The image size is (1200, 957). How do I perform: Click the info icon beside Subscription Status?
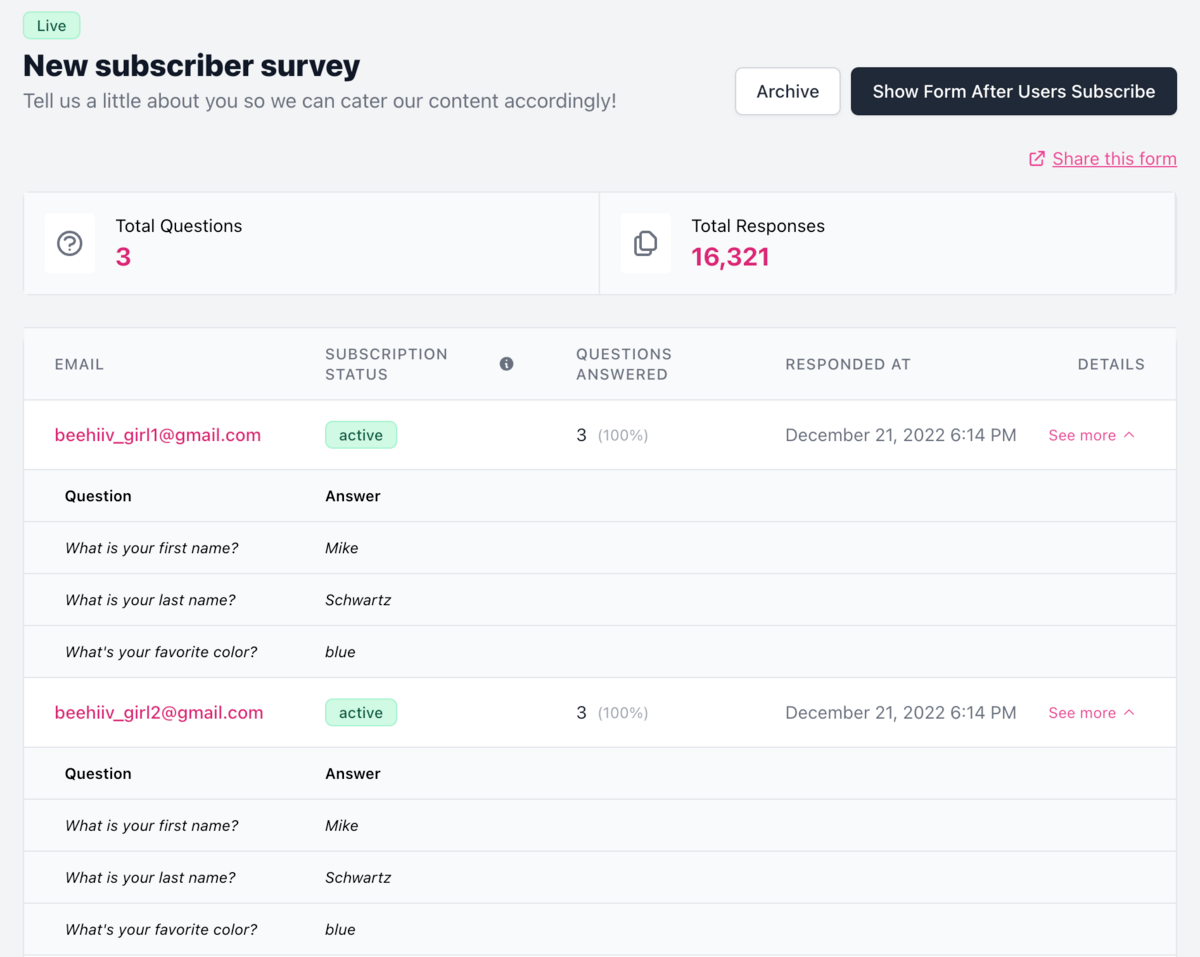pyautogui.click(x=506, y=364)
